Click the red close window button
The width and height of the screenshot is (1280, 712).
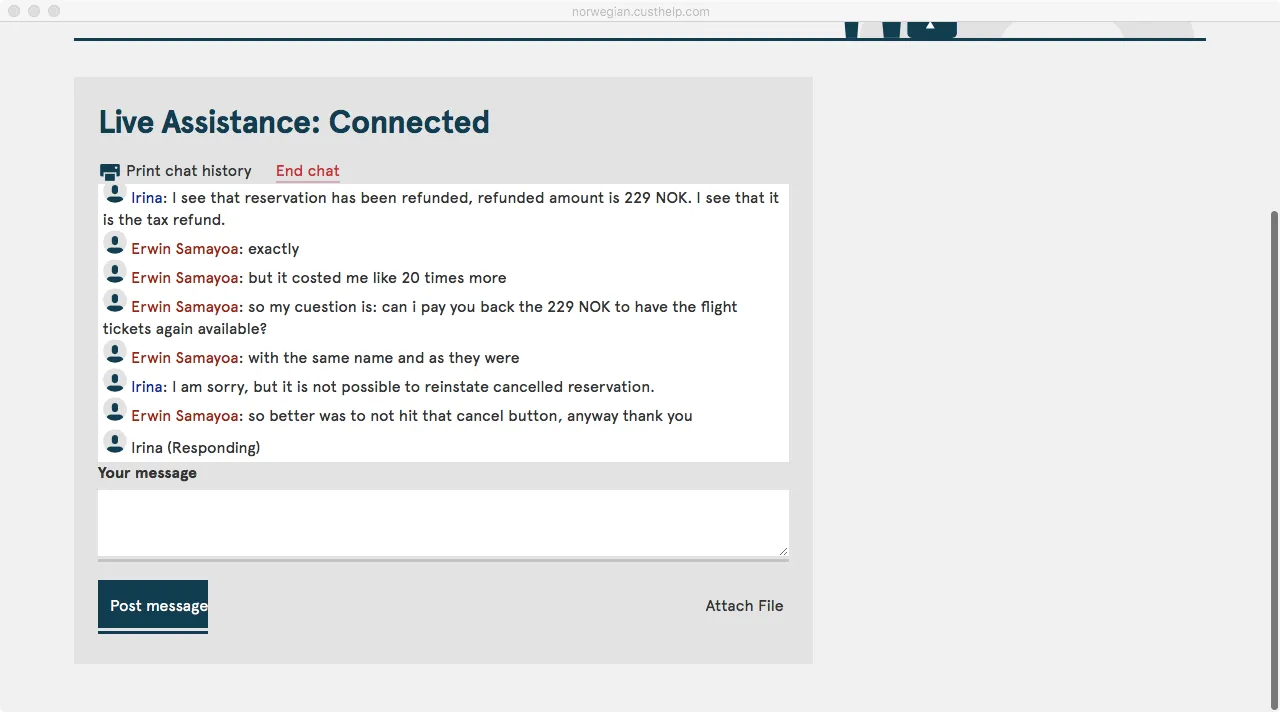(14, 11)
